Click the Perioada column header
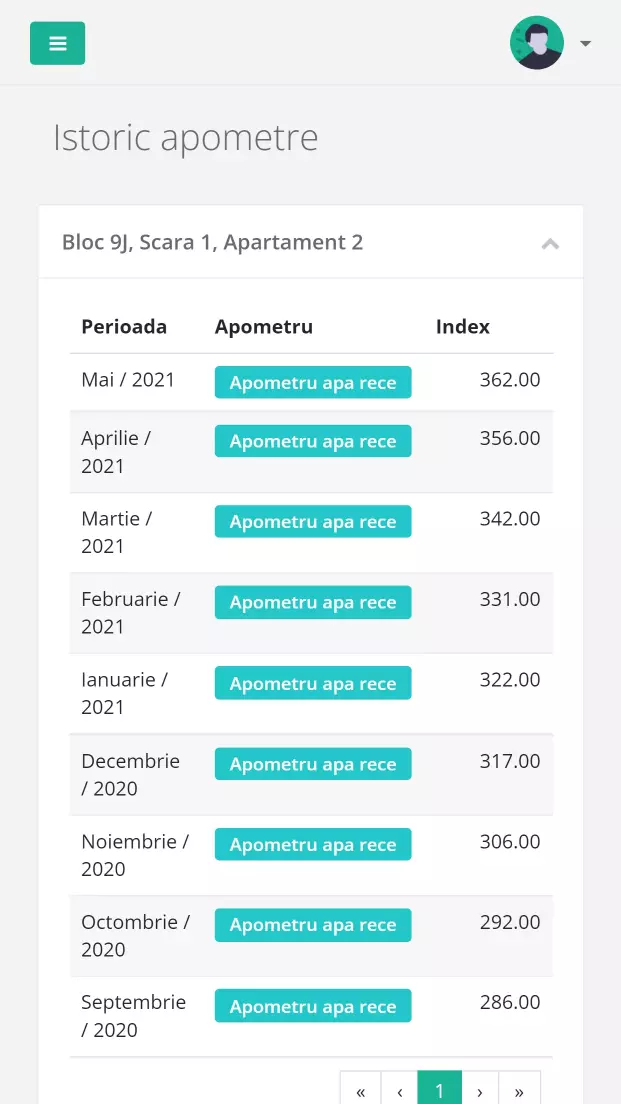This screenshot has width=621, height=1104. (x=124, y=327)
